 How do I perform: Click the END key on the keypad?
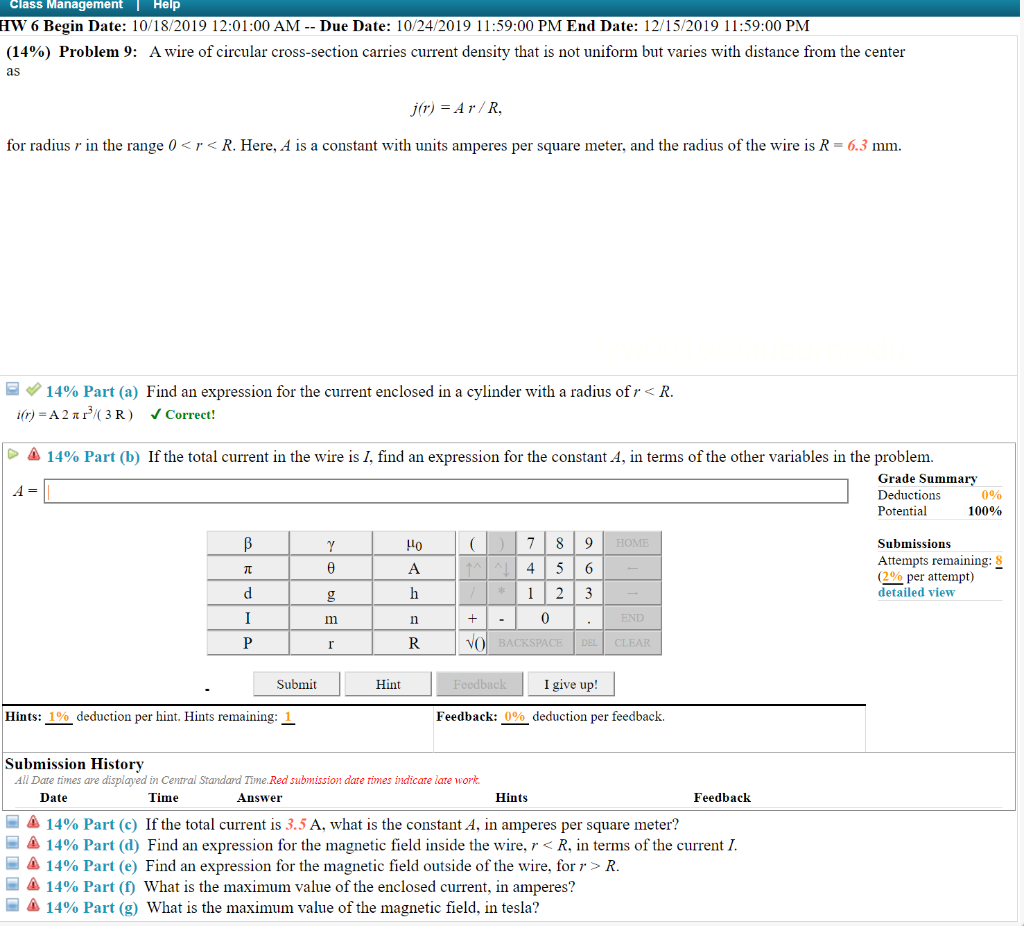click(631, 618)
